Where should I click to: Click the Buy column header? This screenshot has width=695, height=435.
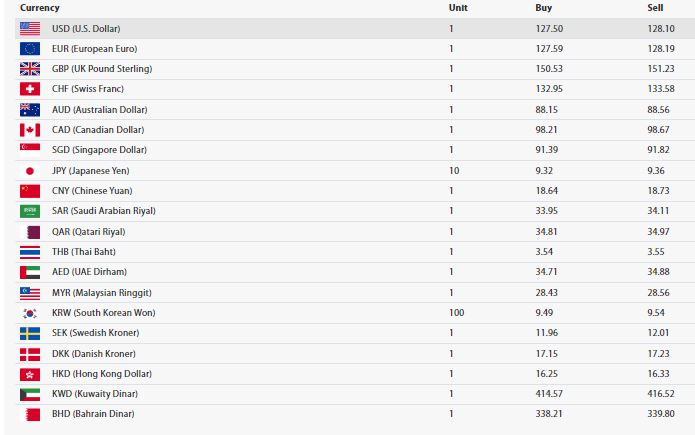543,8
